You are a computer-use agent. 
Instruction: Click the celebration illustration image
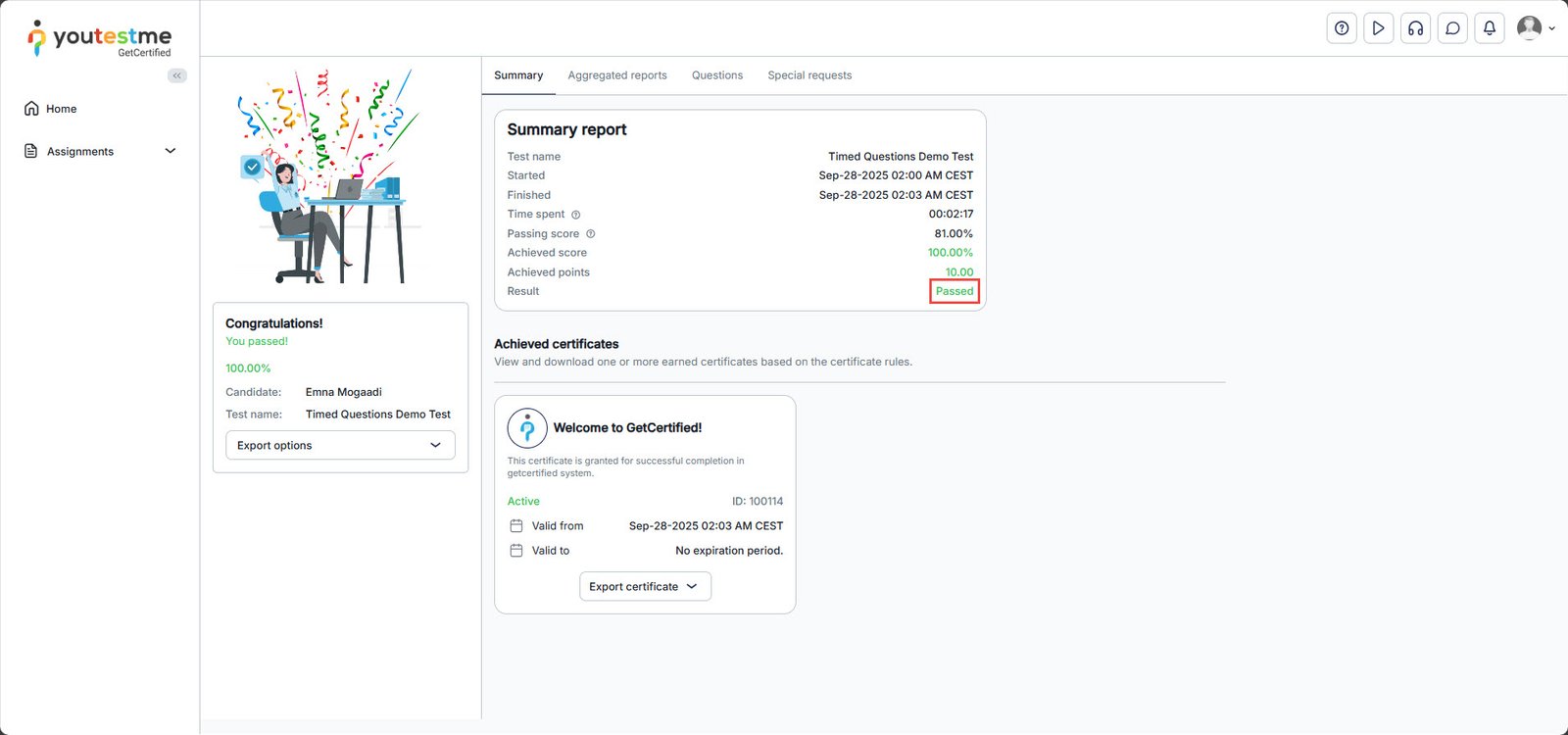tap(328, 176)
